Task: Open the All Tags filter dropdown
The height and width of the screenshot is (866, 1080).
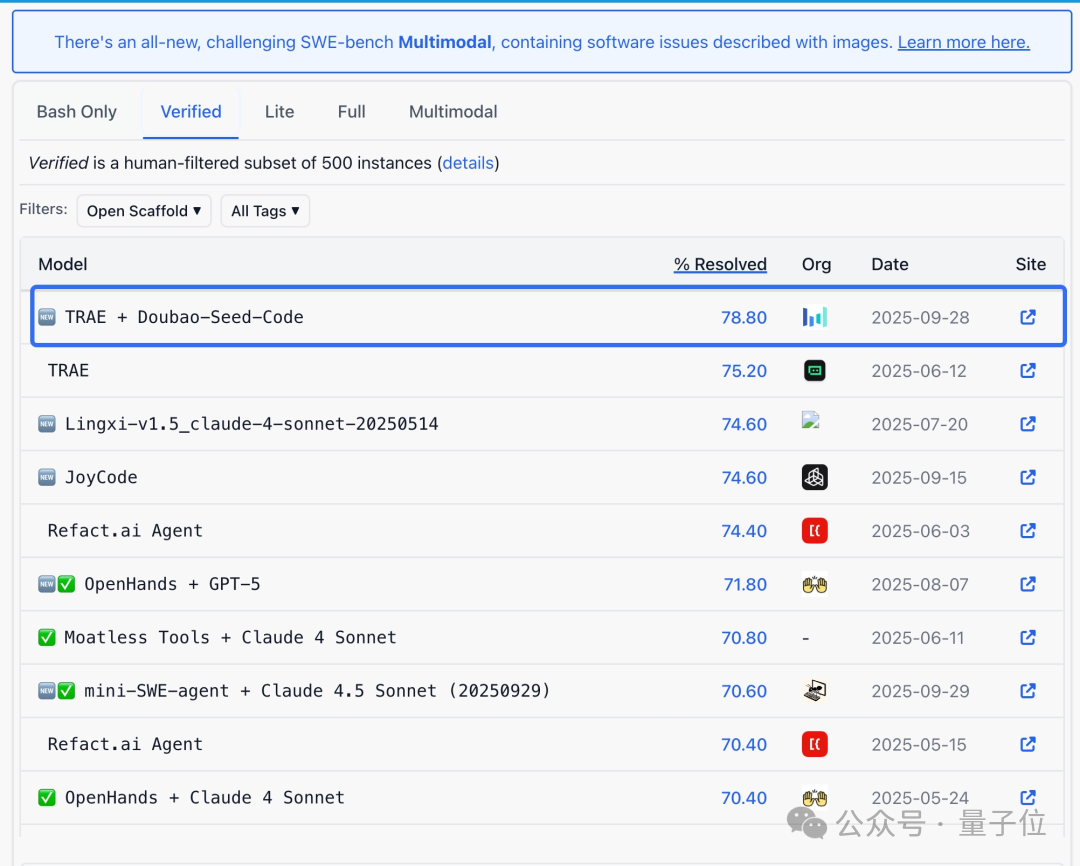Action: point(265,211)
